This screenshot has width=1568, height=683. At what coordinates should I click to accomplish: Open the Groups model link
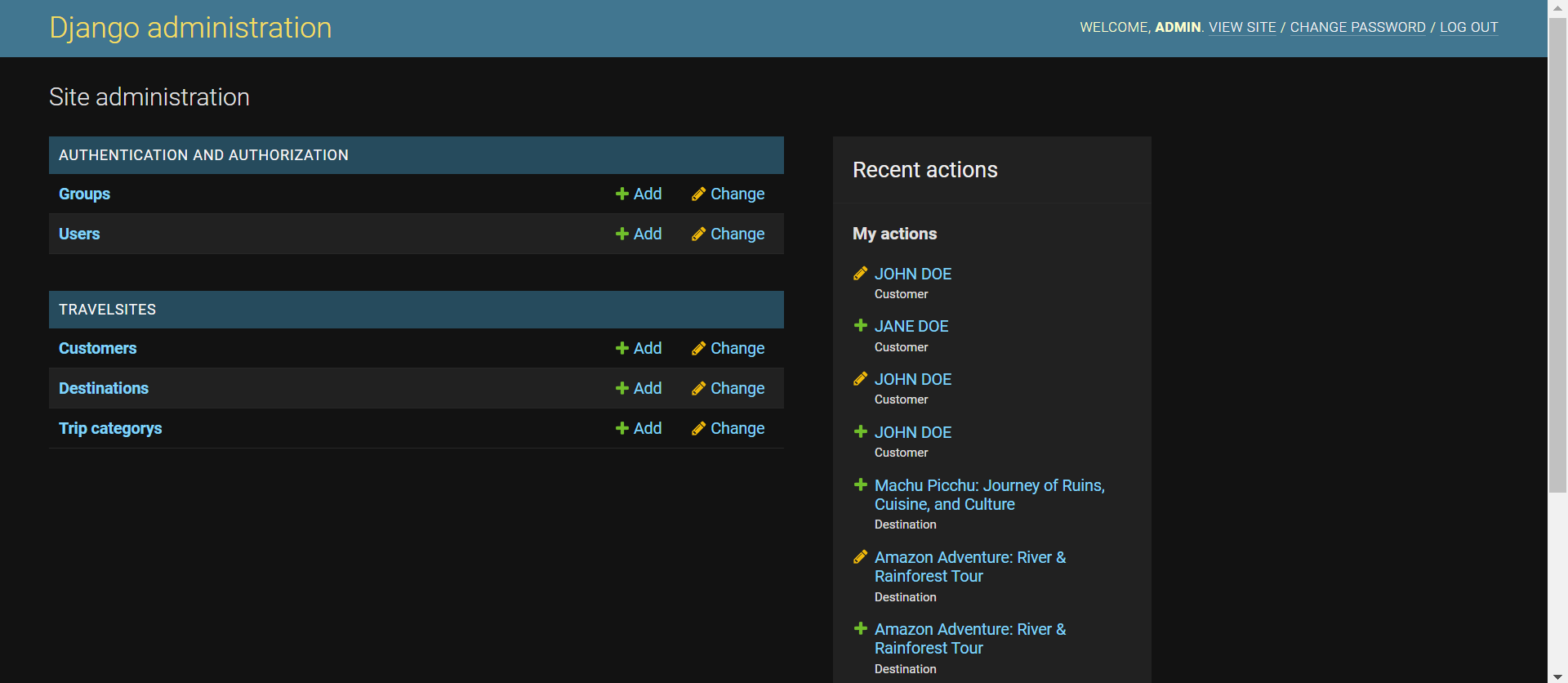[84, 194]
